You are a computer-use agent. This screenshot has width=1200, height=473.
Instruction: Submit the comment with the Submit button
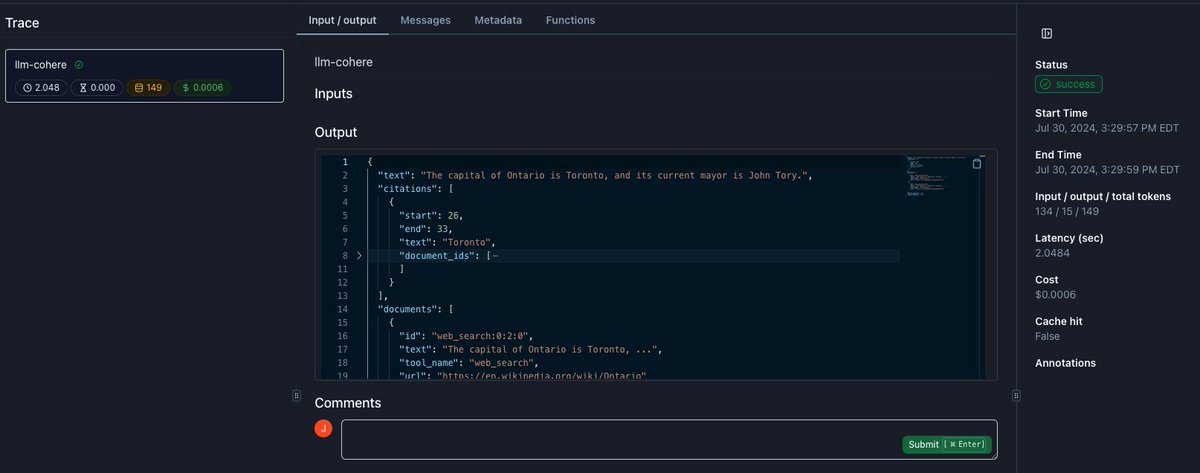[x=946, y=445]
